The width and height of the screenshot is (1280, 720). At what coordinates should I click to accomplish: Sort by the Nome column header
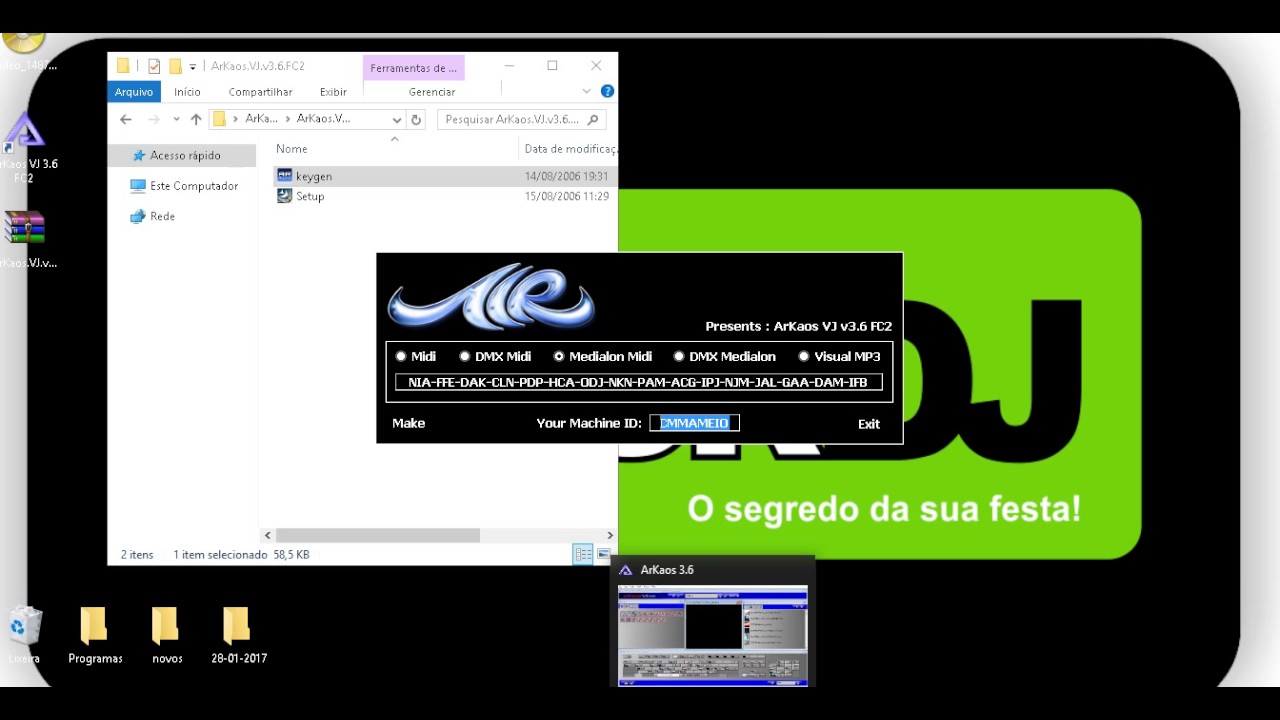(292, 149)
